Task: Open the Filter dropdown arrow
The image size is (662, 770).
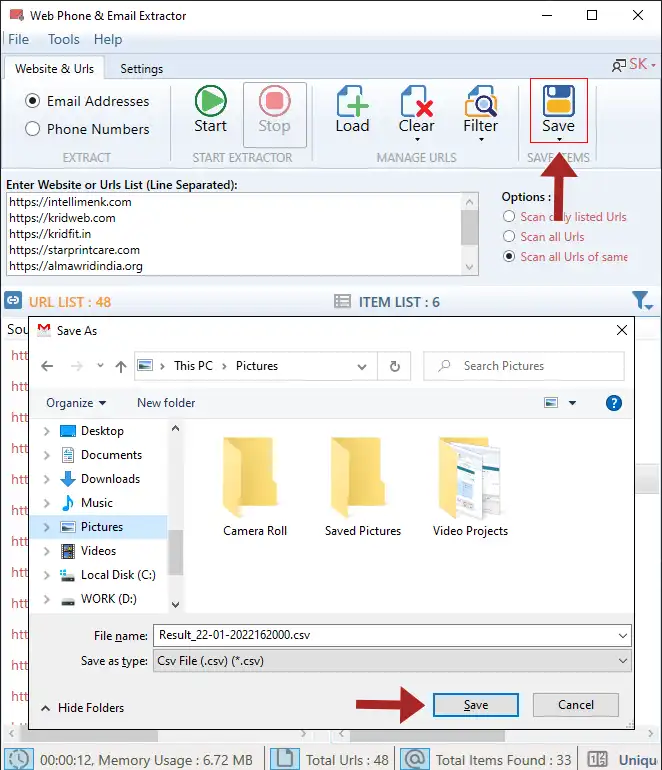Action: click(x=481, y=139)
